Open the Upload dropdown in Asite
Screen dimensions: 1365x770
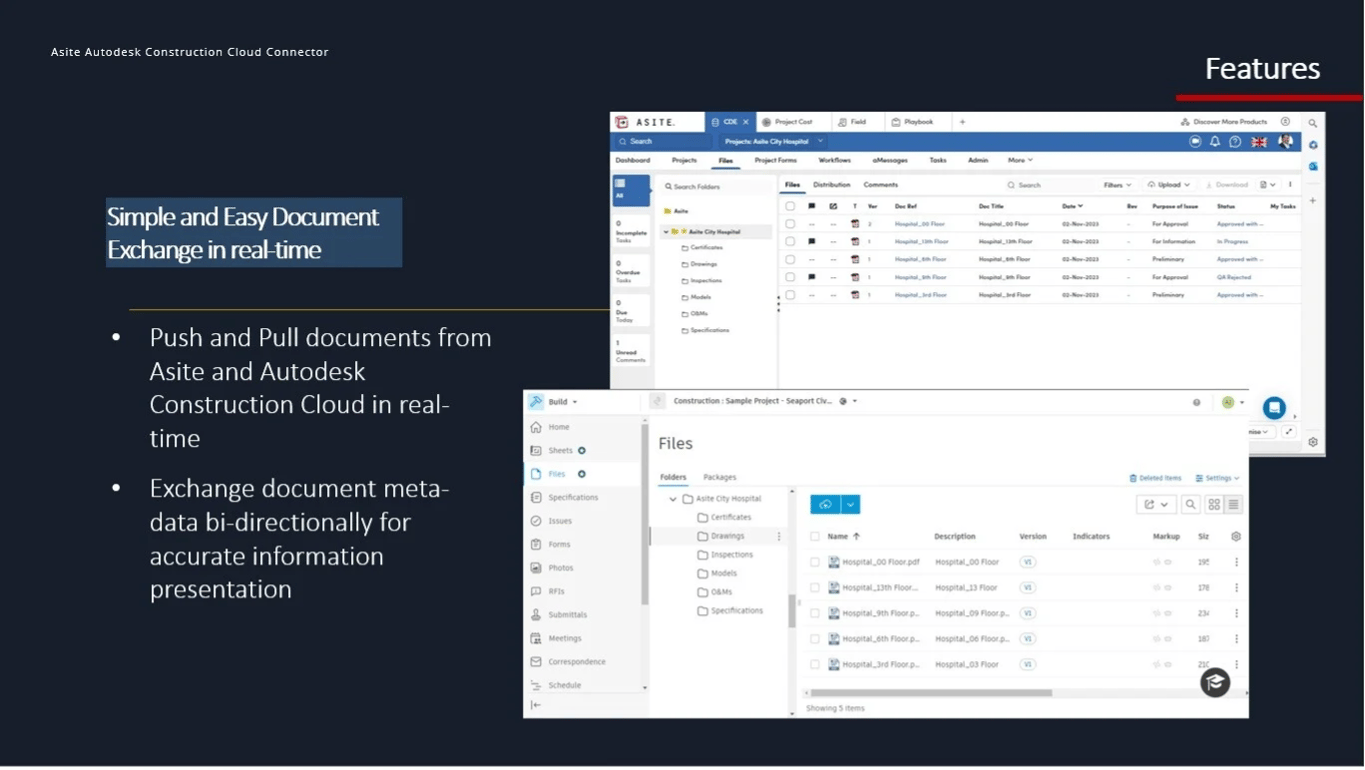point(1169,185)
